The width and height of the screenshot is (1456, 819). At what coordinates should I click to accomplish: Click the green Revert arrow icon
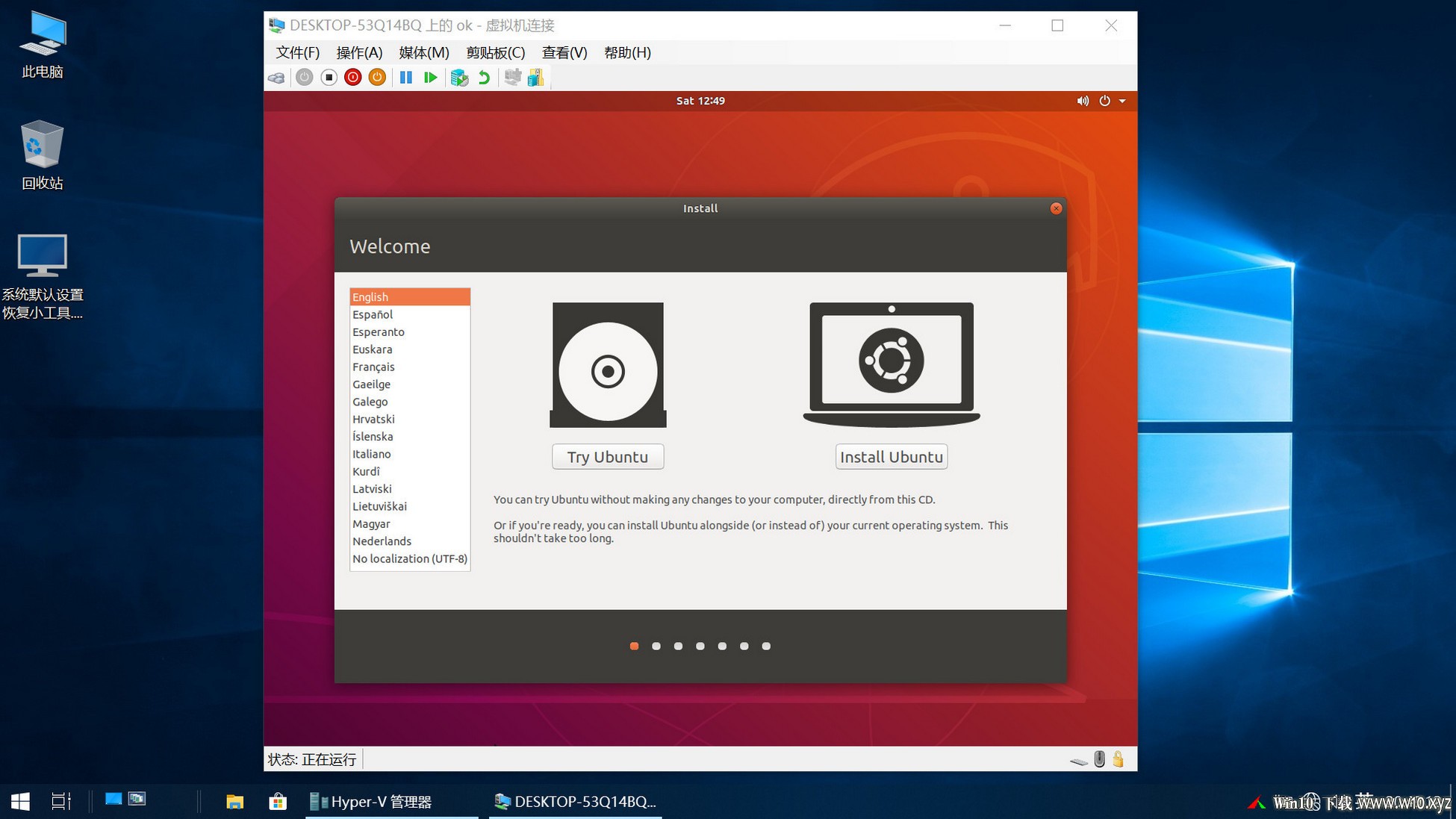pos(484,78)
